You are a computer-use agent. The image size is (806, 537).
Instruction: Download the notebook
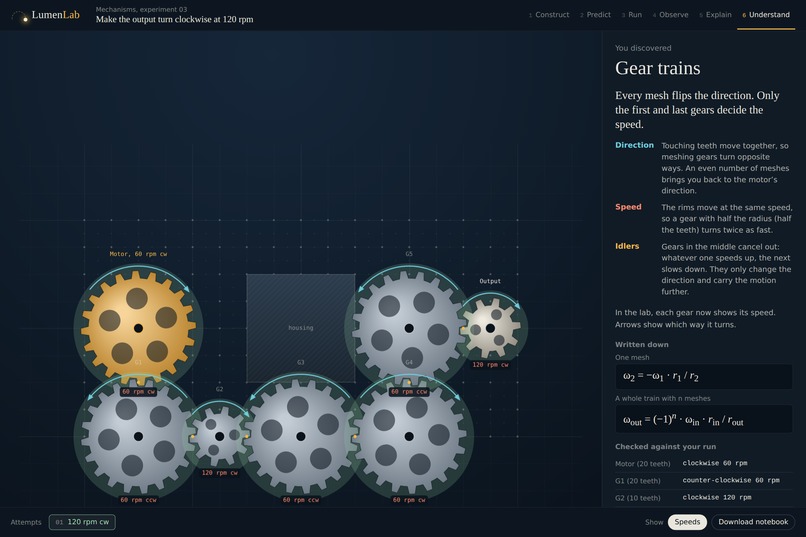753,522
